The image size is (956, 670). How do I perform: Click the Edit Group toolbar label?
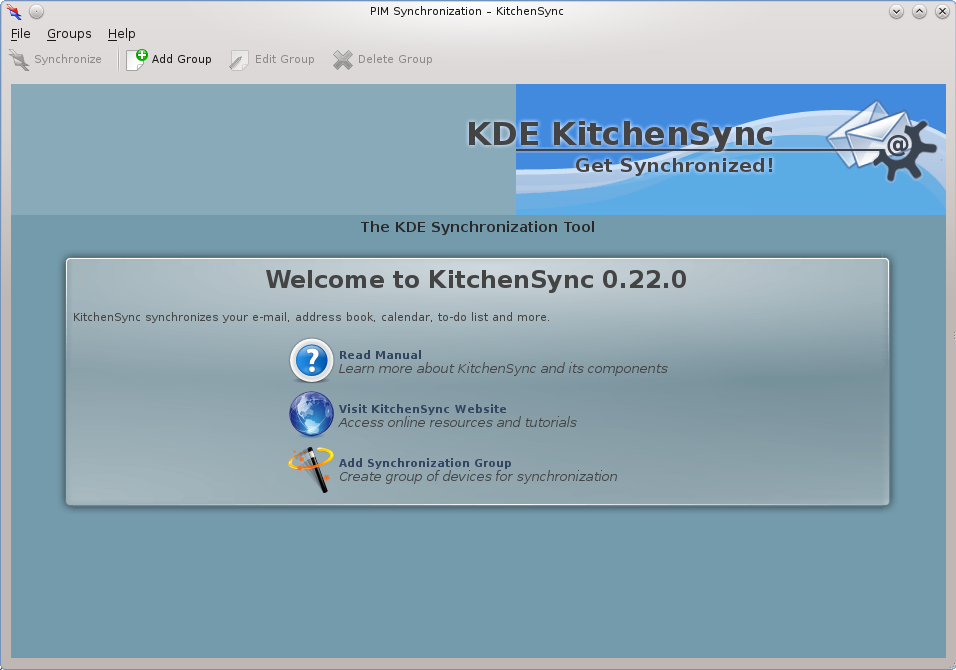click(x=285, y=59)
